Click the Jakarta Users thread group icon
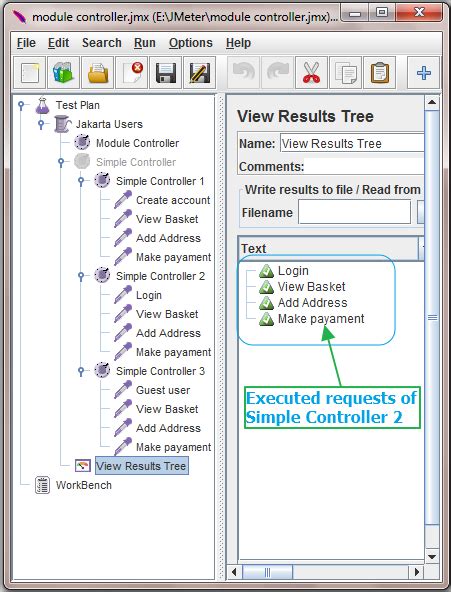The height and width of the screenshot is (592, 451). (62, 124)
